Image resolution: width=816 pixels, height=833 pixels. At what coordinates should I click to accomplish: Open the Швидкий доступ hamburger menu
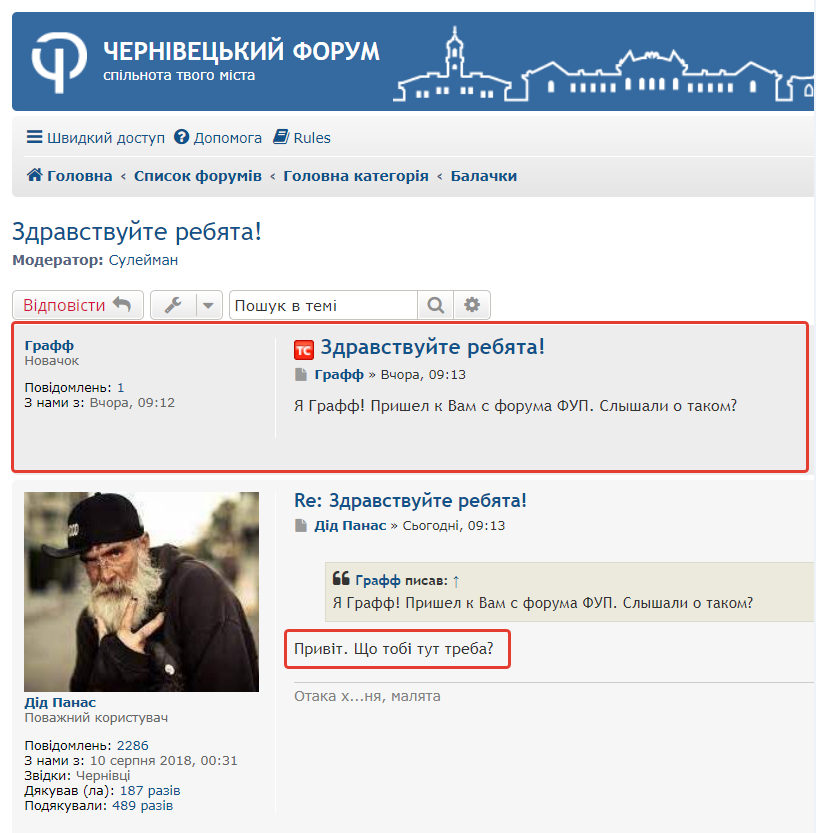[35, 138]
